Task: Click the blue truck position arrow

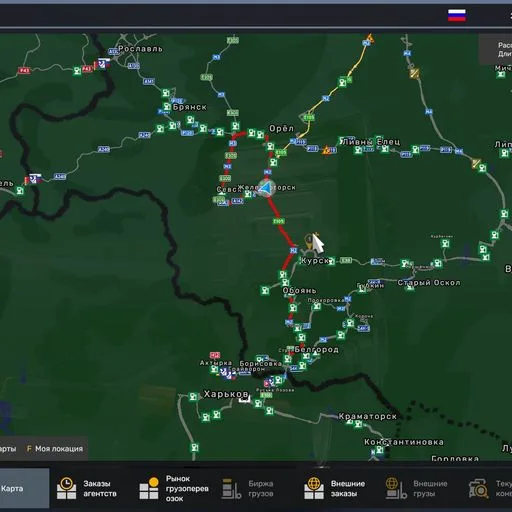Action: pos(267,188)
